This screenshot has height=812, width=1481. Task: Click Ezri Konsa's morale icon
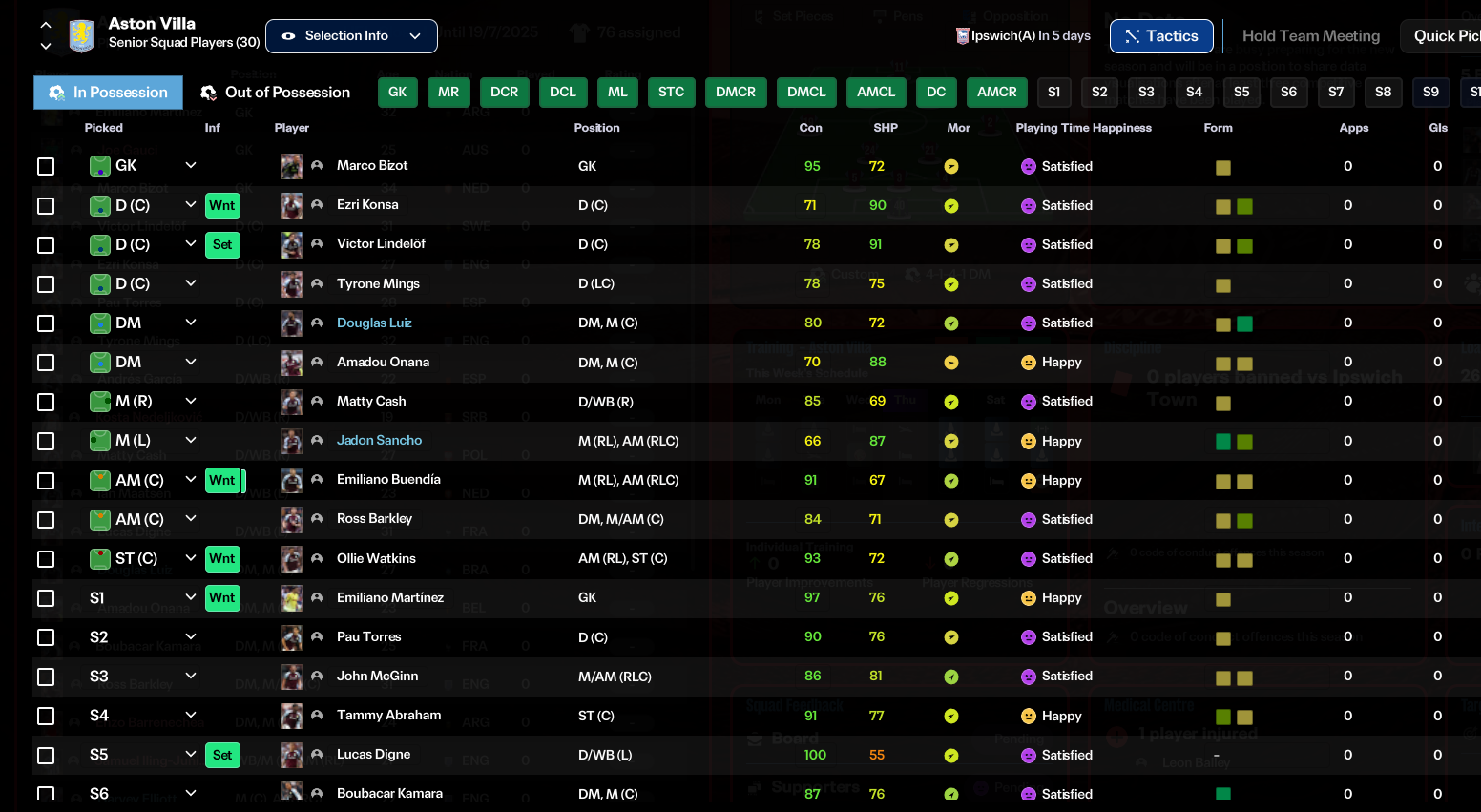click(x=951, y=206)
